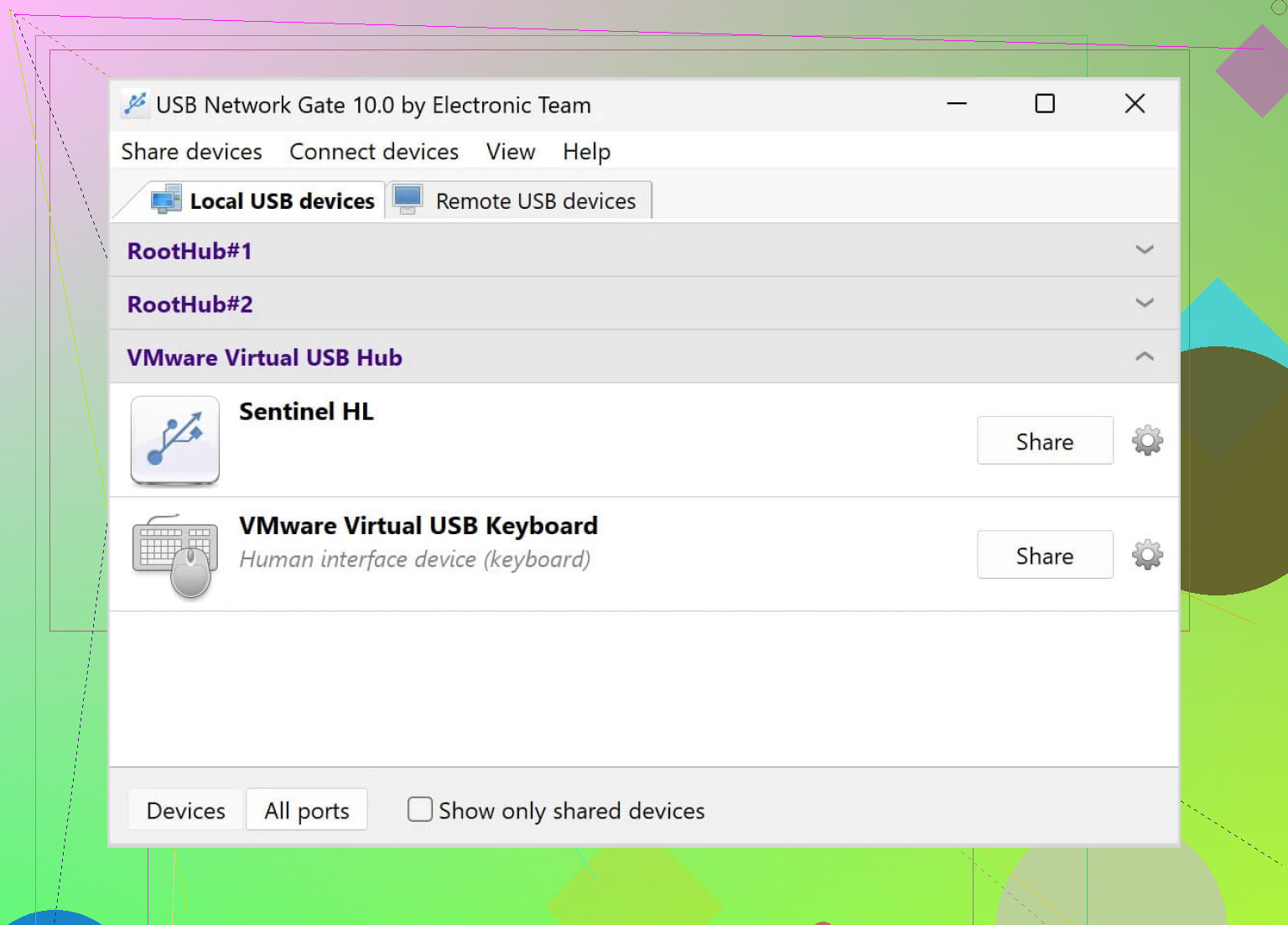Screen dimensions: 1288x925
Task: Click the Local USB devices tab icon
Action: (166, 200)
